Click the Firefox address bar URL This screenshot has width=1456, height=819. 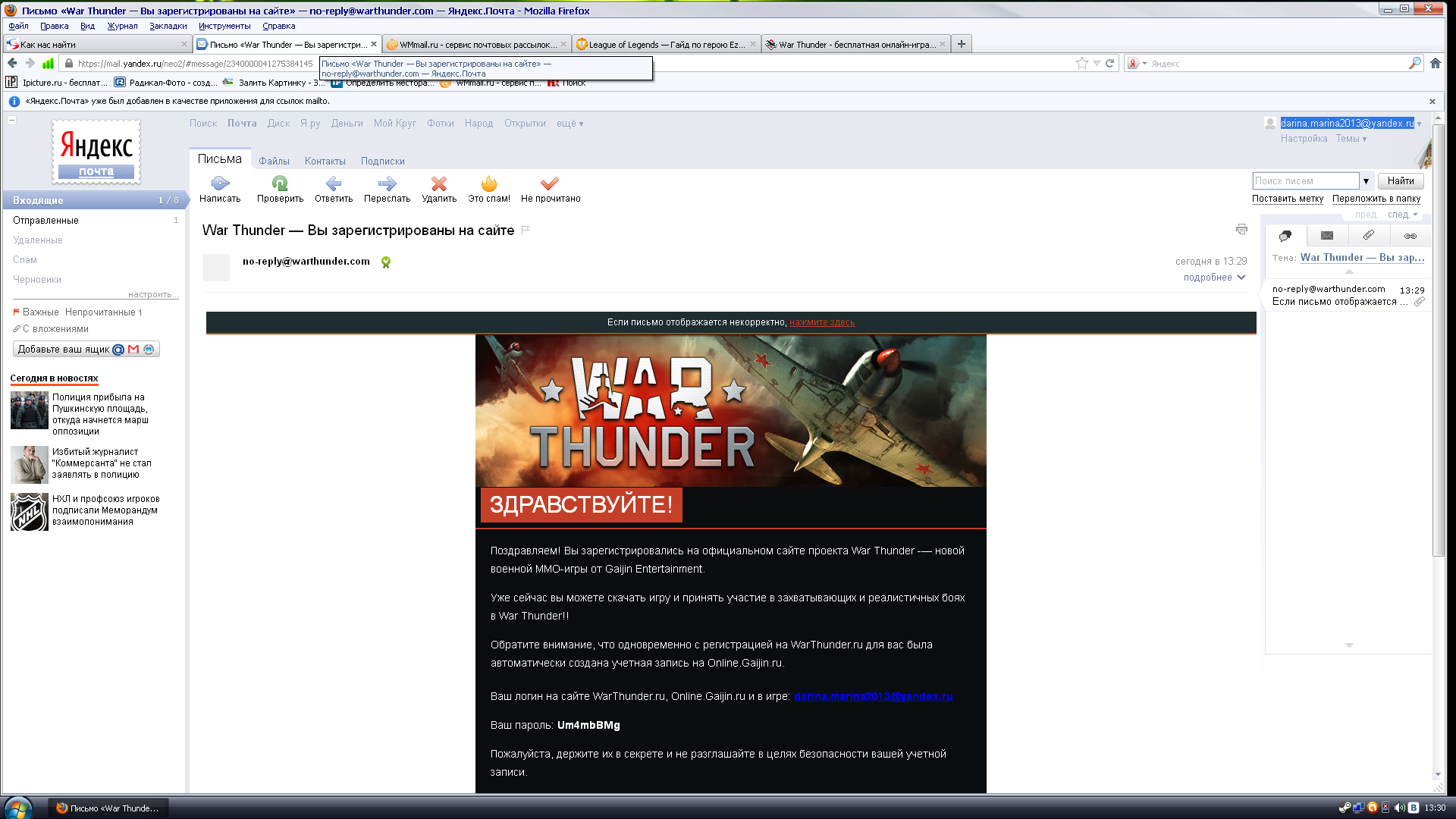point(195,64)
